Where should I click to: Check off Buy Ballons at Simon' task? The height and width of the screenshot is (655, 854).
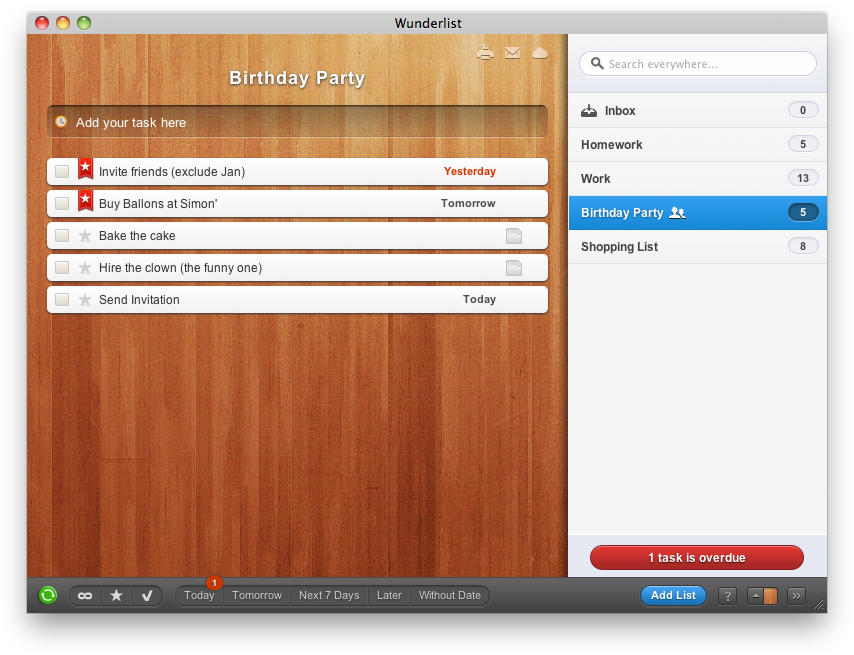tap(62, 204)
